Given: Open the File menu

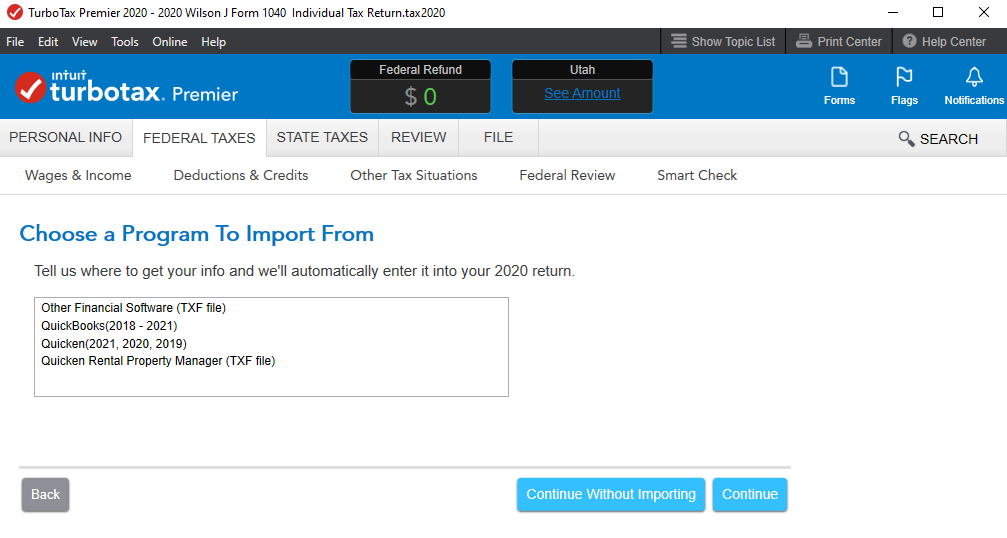Looking at the screenshot, I should tap(15, 42).
